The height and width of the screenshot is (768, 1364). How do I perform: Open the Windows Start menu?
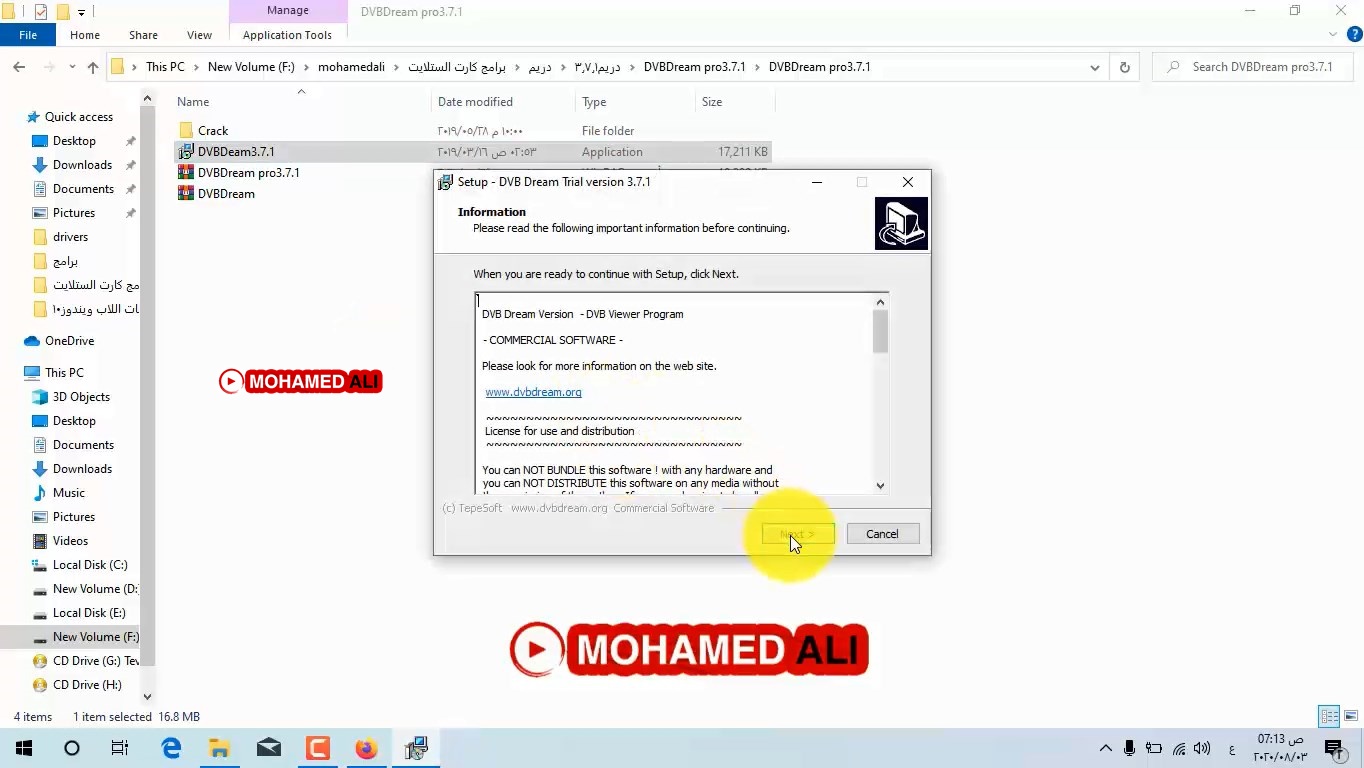(x=24, y=748)
